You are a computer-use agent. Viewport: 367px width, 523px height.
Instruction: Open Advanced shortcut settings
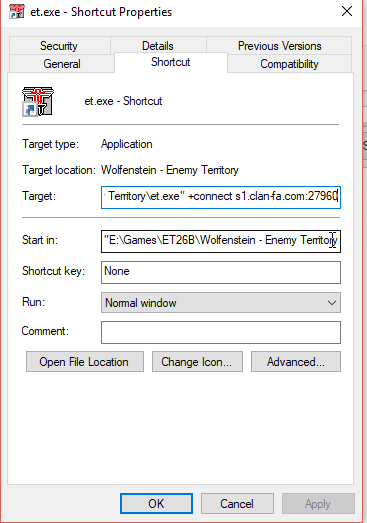(x=296, y=362)
